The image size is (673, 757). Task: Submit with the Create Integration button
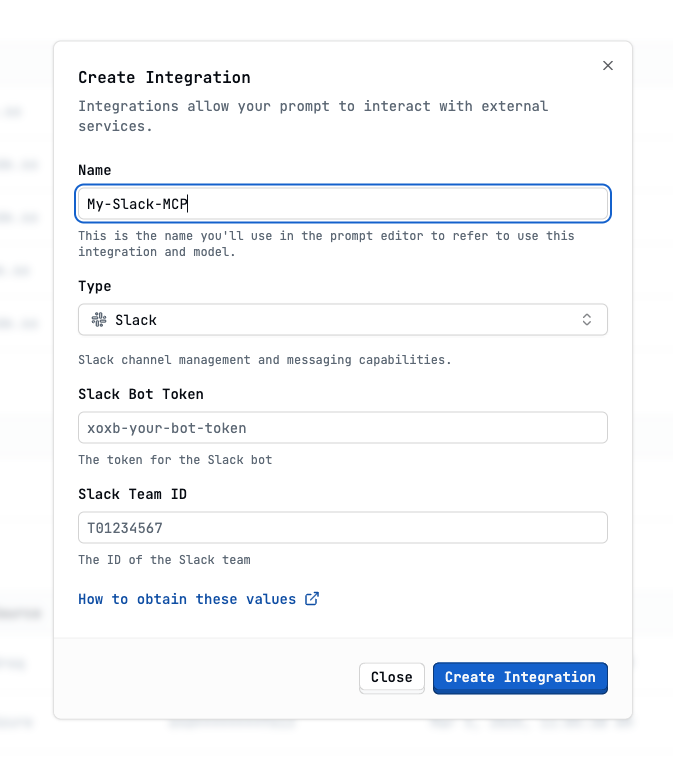(520, 677)
